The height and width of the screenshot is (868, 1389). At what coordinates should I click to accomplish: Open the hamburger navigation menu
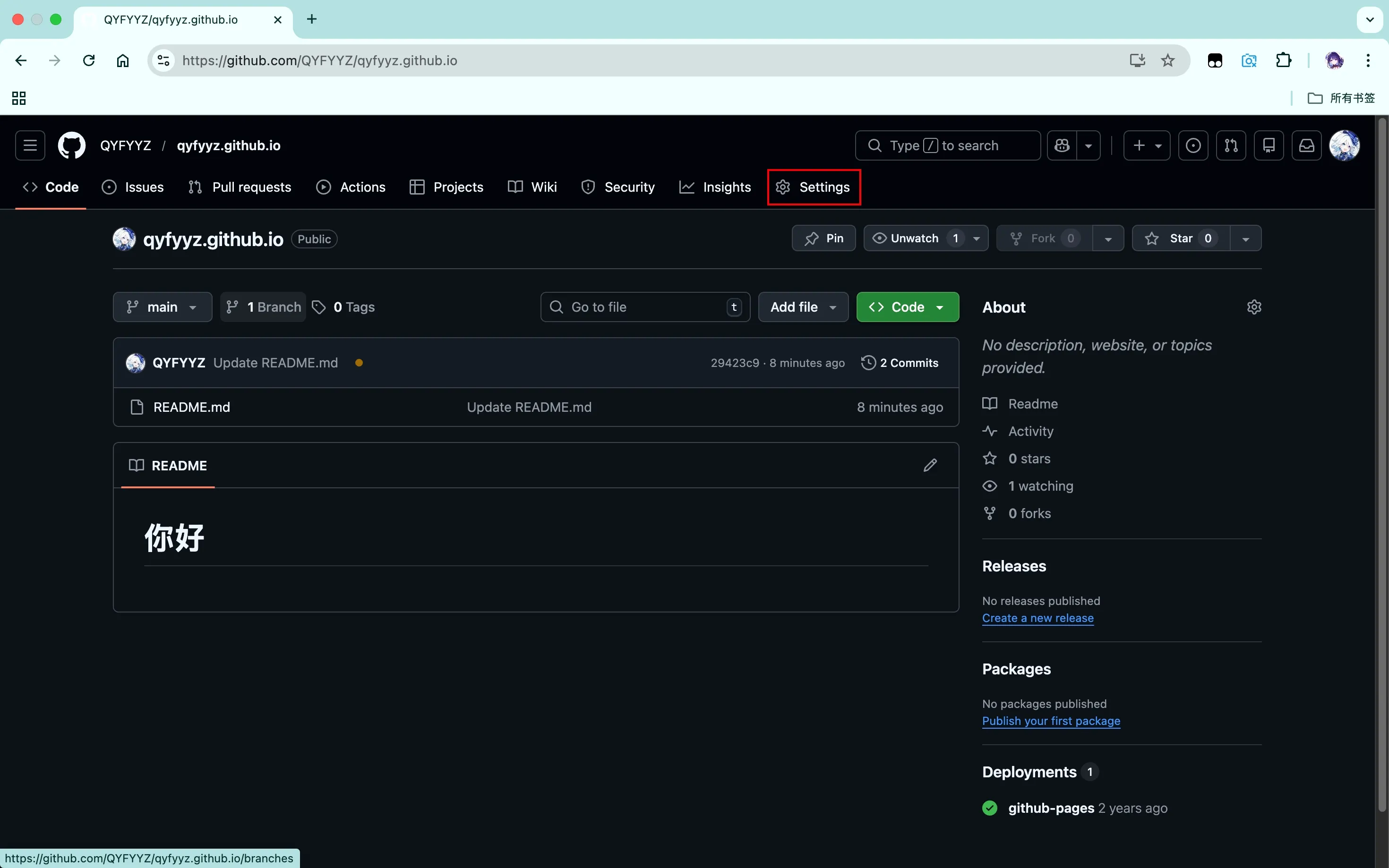tap(30, 145)
